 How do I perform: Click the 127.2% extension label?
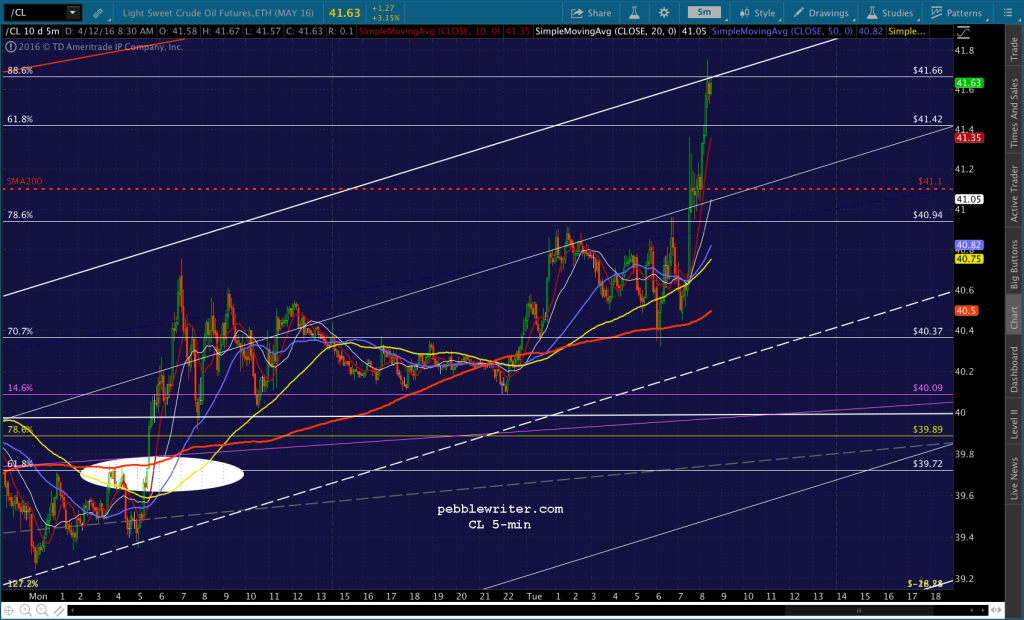coord(23,583)
